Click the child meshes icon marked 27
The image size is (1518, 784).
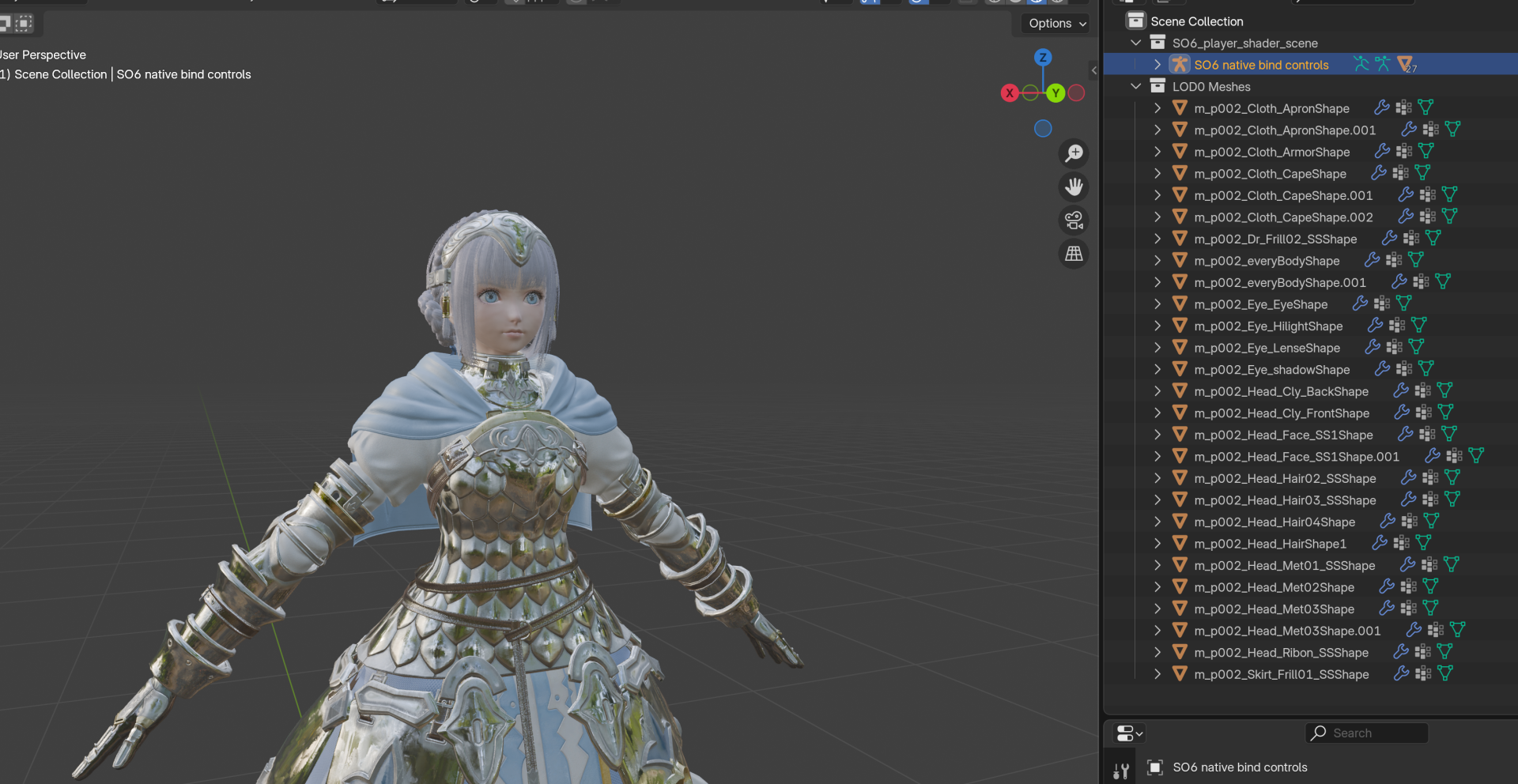click(x=1406, y=64)
